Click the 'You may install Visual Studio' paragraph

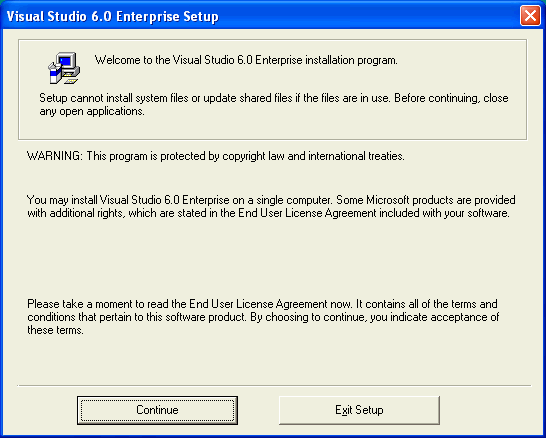(272, 206)
